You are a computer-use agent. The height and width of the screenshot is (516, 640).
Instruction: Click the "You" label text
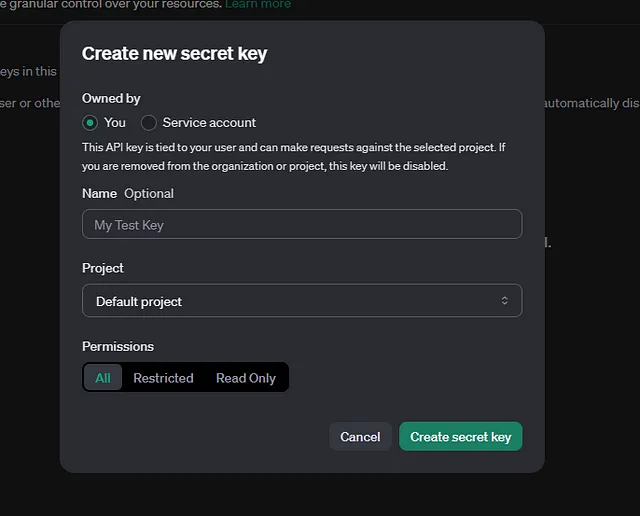[x=115, y=122]
